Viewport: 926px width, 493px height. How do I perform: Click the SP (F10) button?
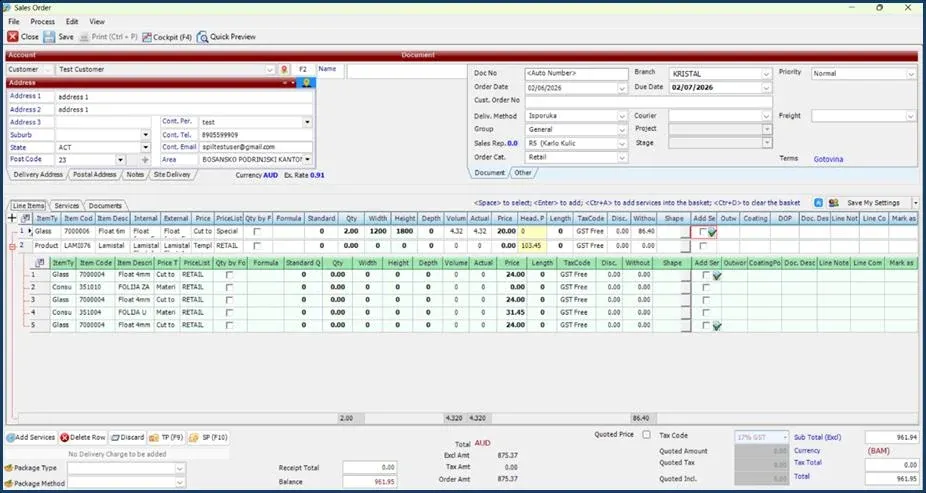tap(208, 438)
